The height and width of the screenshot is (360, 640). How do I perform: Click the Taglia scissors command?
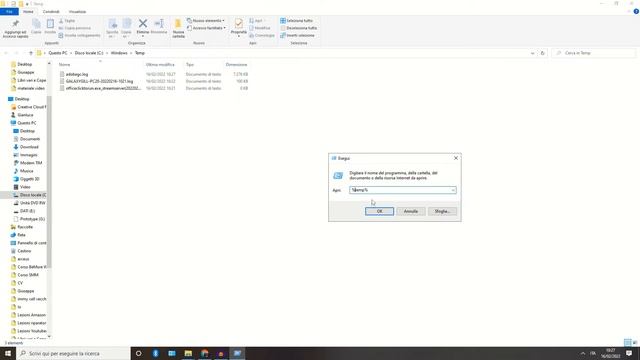point(67,20)
